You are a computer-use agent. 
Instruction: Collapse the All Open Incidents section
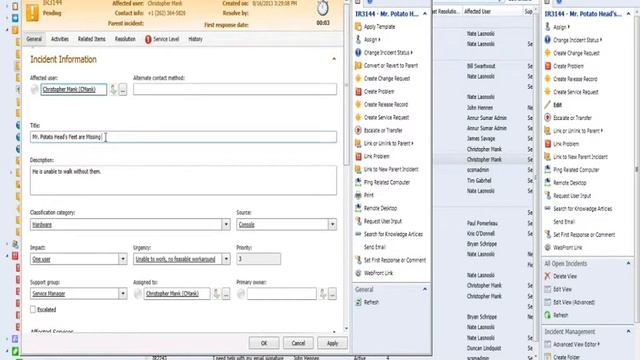click(628, 263)
